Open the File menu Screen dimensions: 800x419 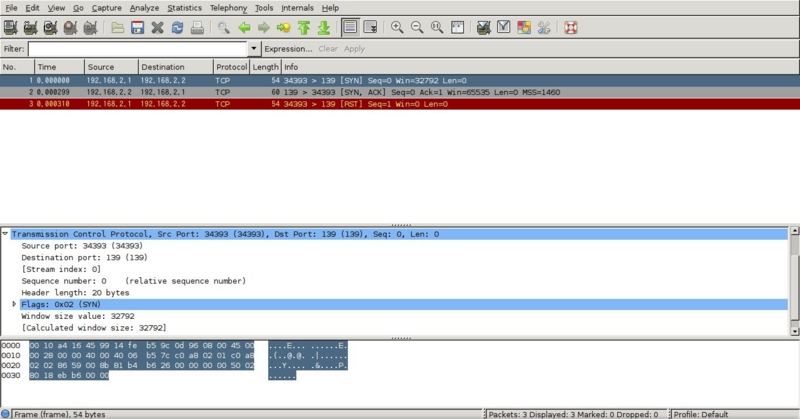click(11, 8)
